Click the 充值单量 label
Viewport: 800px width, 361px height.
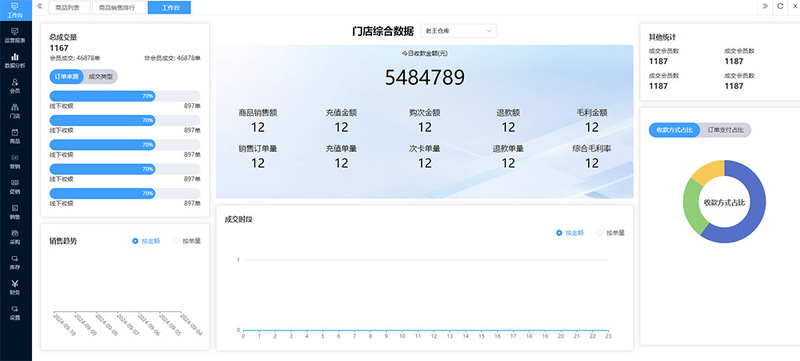click(341, 149)
